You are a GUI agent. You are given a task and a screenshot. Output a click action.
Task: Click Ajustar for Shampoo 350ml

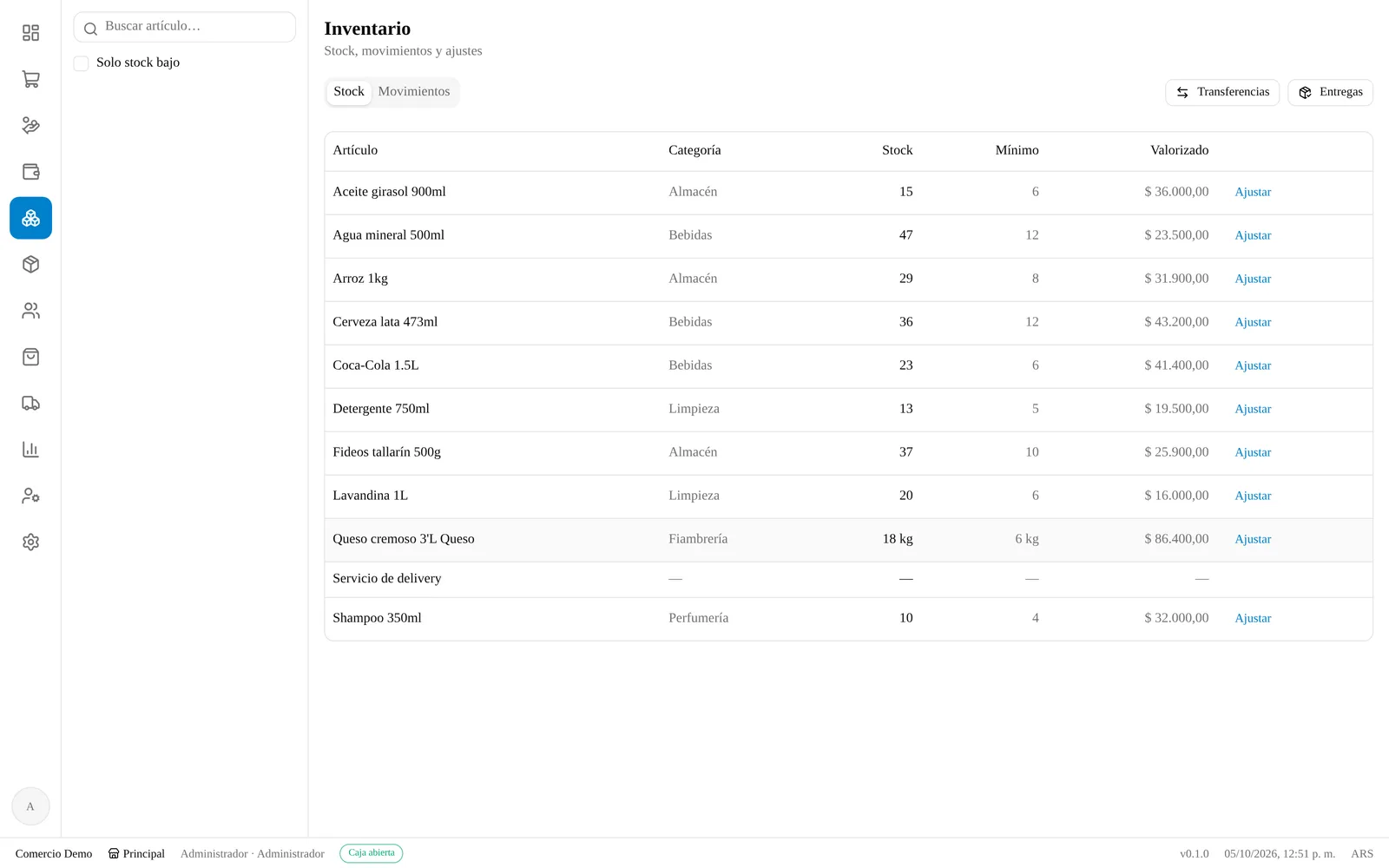point(1253,619)
